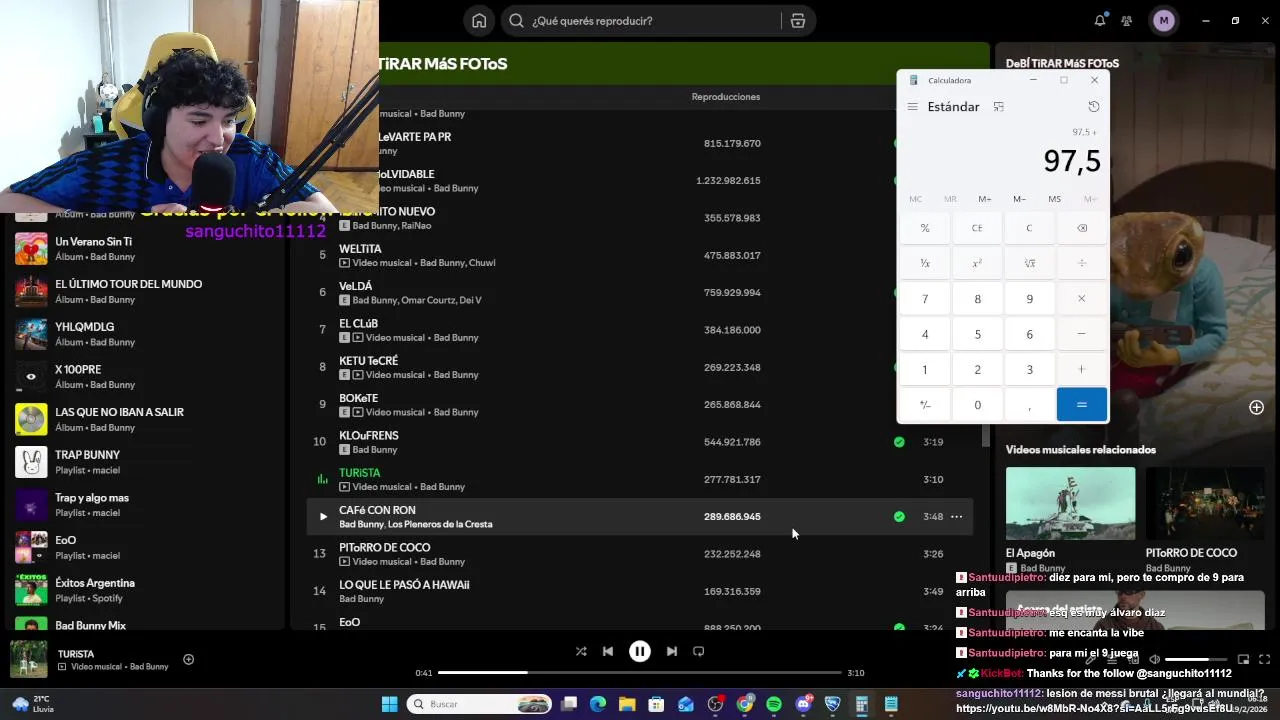Screen dimensions: 1280x720
Task: Toggle saved checkmark for CAFé CON RON
Action: point(899,517)
